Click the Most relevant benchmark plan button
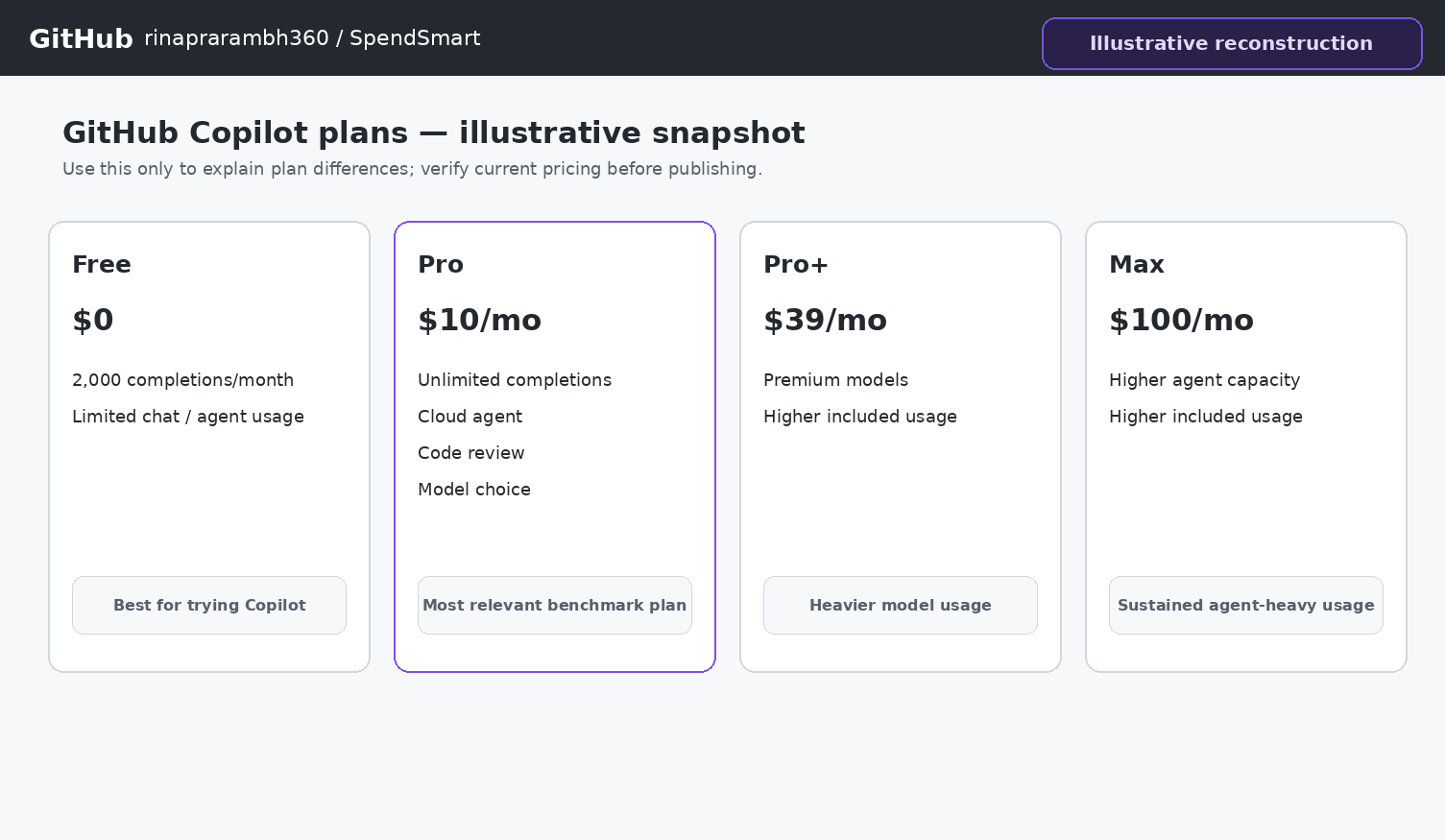The width and height of the screenshot is (1445, 840). click(x=555, y=605)
